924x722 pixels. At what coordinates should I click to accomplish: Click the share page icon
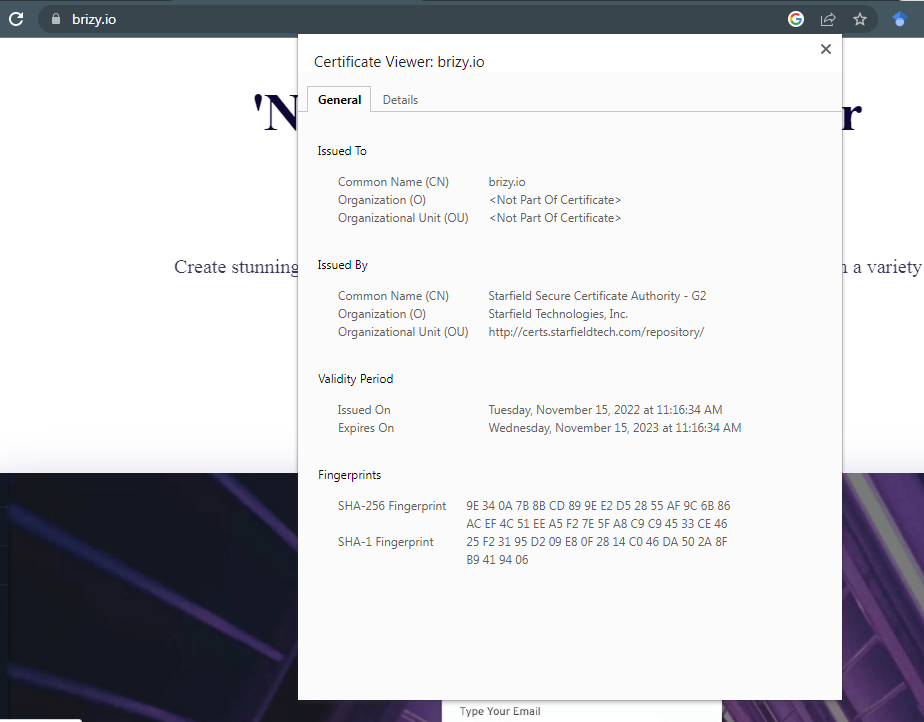(828, 19)
